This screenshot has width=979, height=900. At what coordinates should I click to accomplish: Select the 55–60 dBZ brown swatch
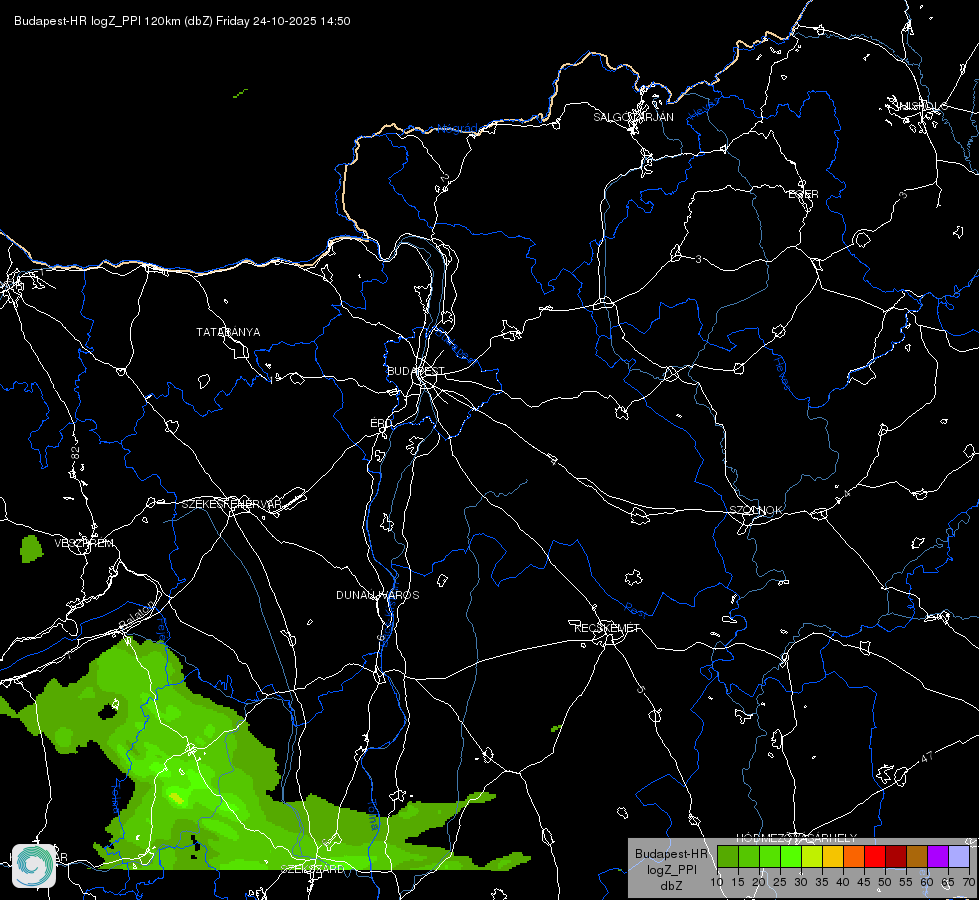[917, 856]
